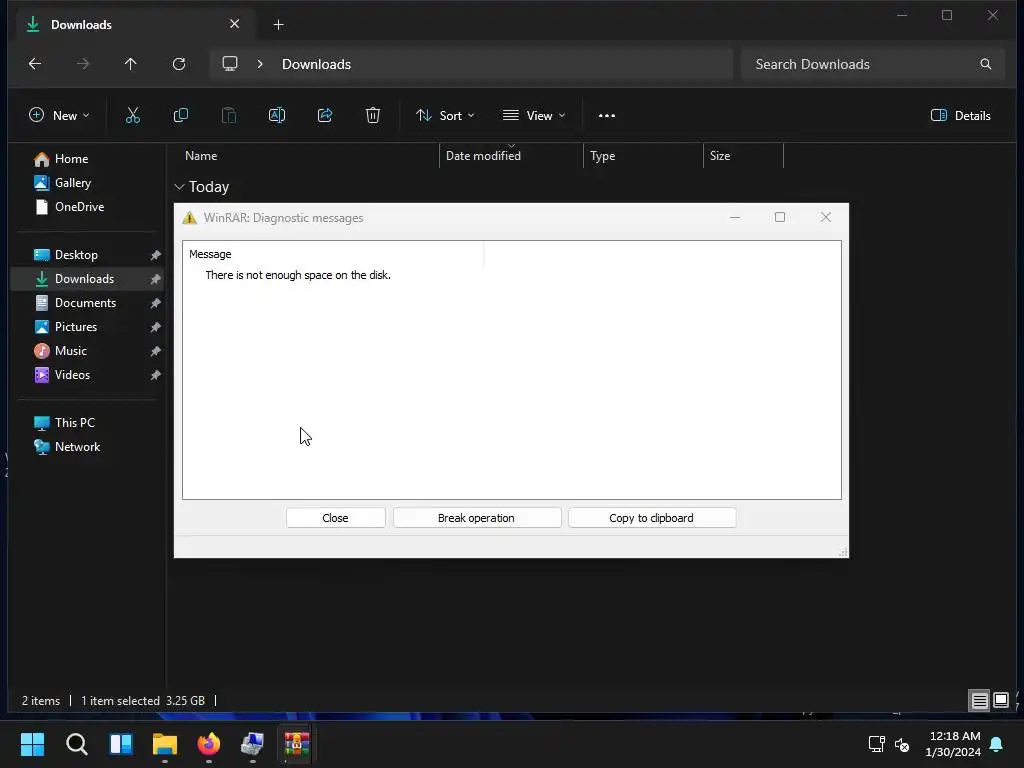Click the This PC monitor icon in address bar
Viewport: 1024px width, 768px height.
point(230,64)
